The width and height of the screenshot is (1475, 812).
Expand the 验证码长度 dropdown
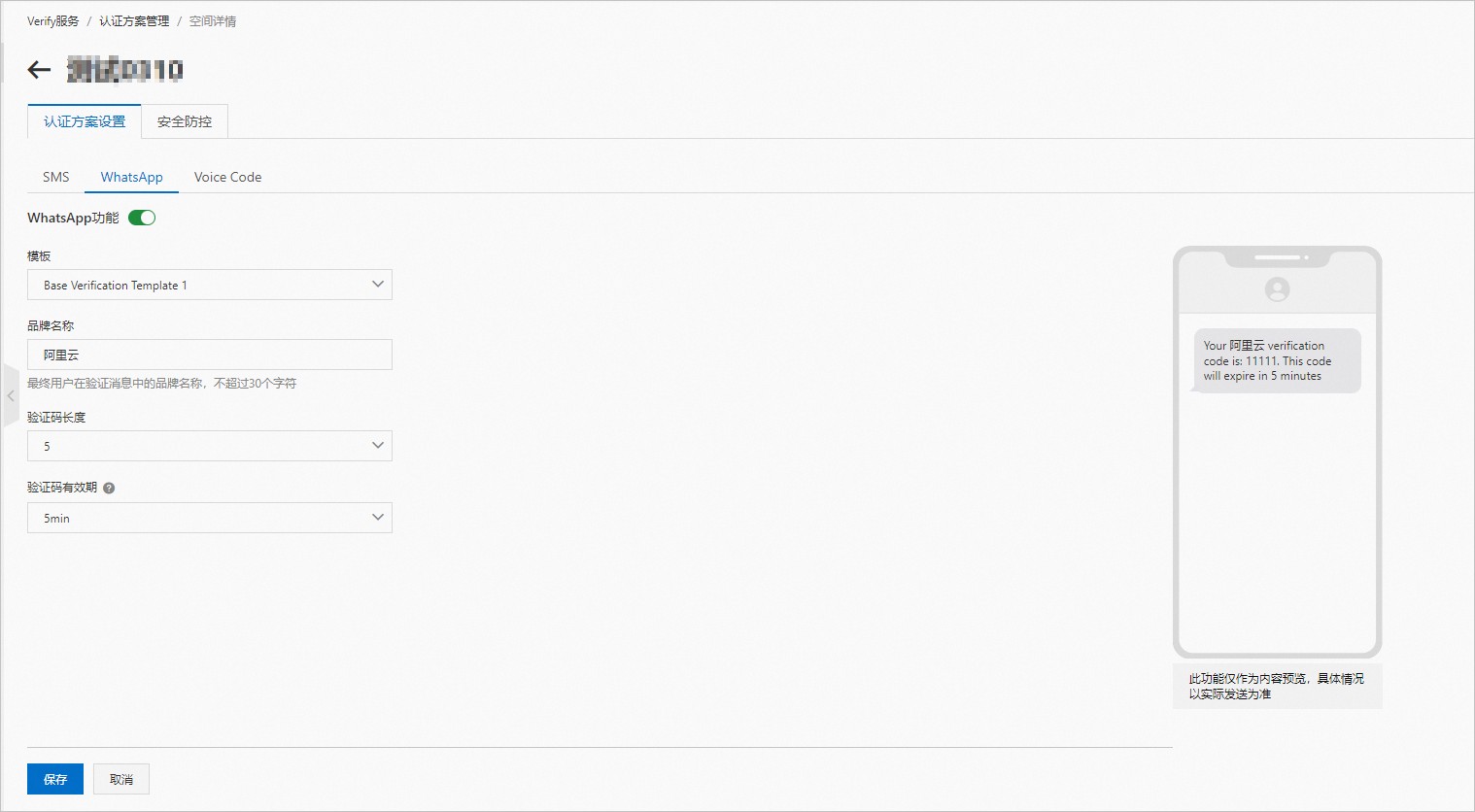[x=209, y=446]
